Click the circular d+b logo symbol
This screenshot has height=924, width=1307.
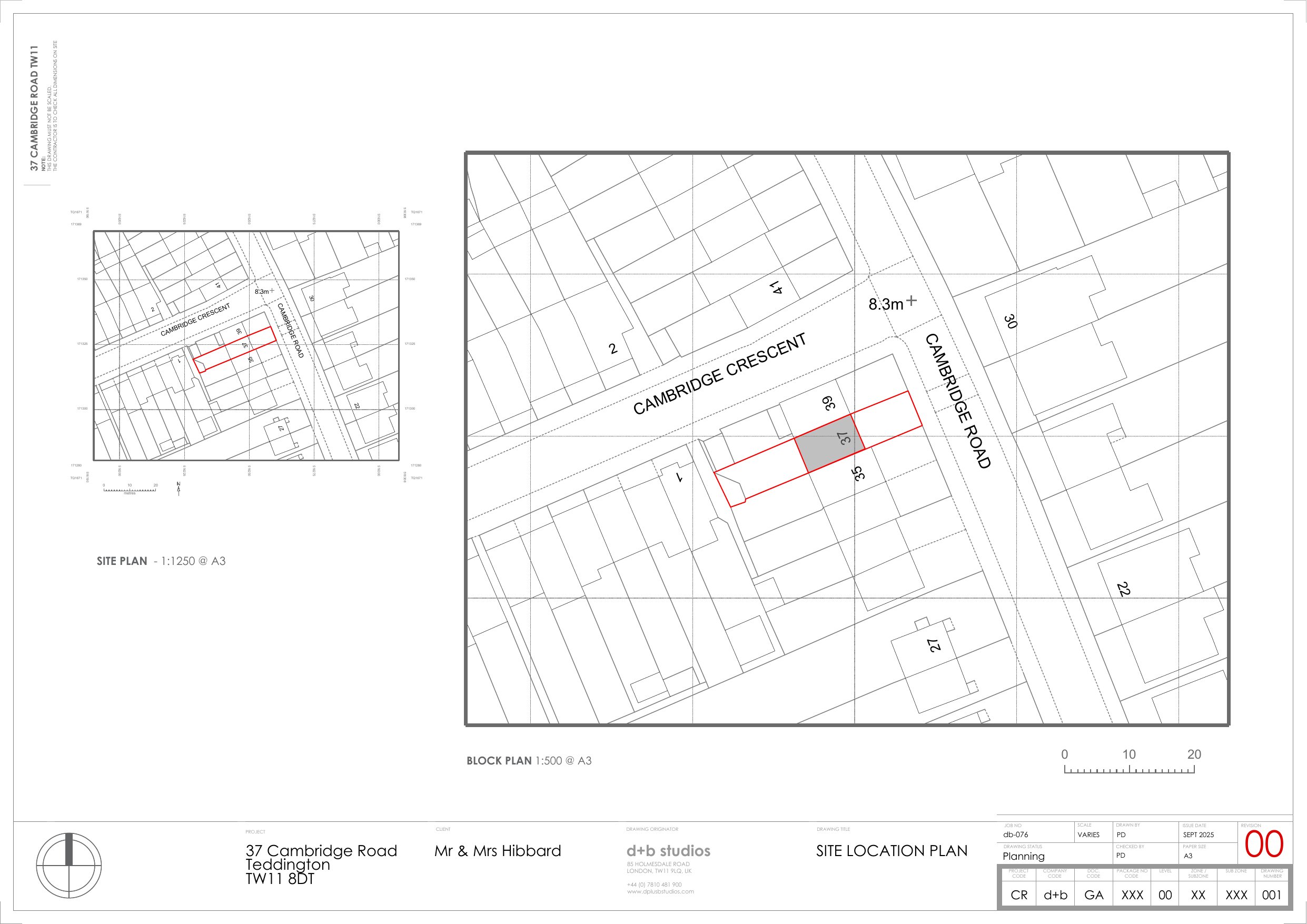pyautogui.click(x=69, y=866)
